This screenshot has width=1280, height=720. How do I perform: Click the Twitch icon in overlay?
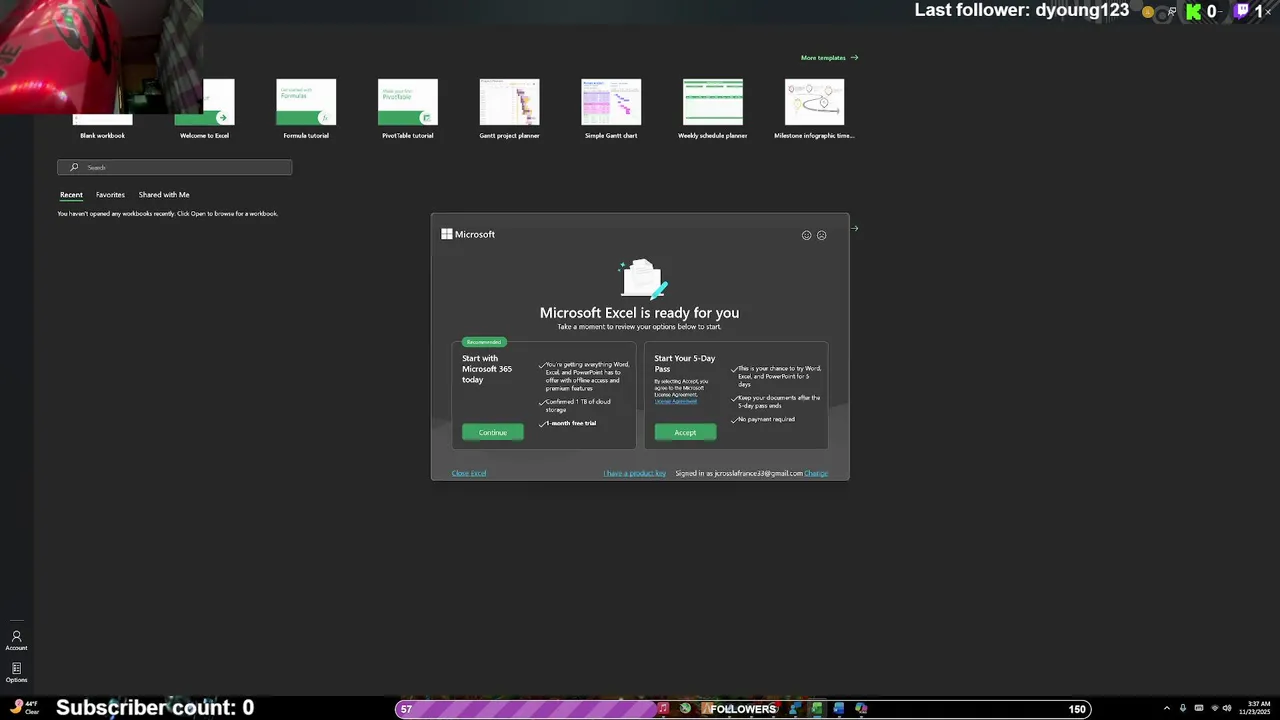[x=1241, y=12]
